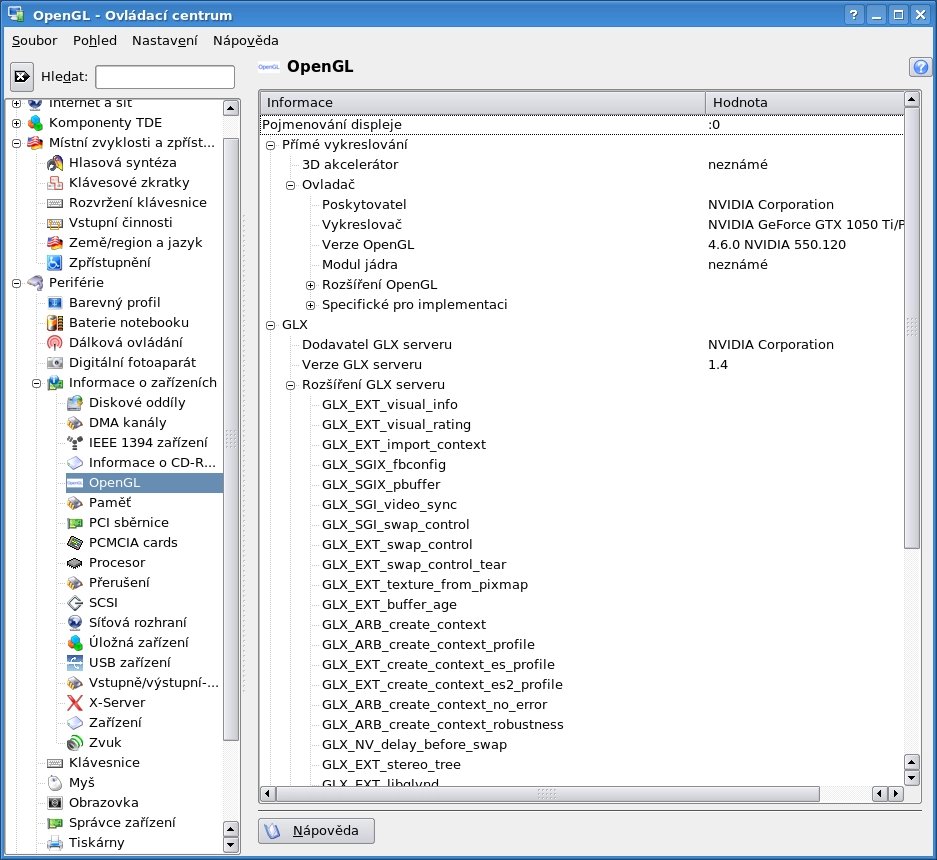Click the USB zařízení icon
Viewport: 937px width, 860px height.
(x=75, y=663)
